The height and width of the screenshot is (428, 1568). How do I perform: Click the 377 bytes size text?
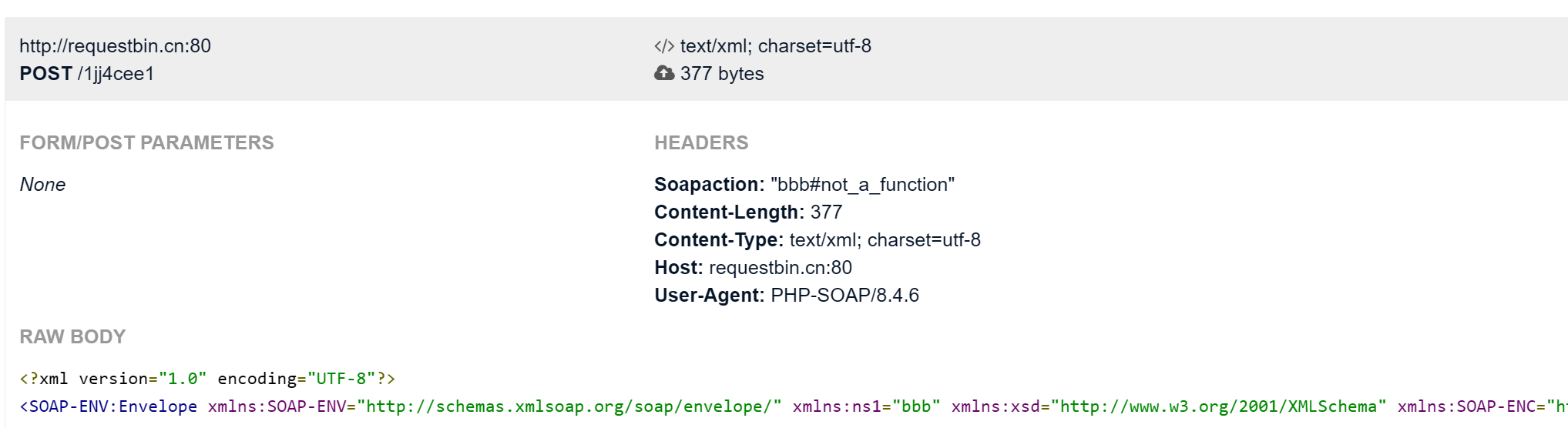click(722, 74)
